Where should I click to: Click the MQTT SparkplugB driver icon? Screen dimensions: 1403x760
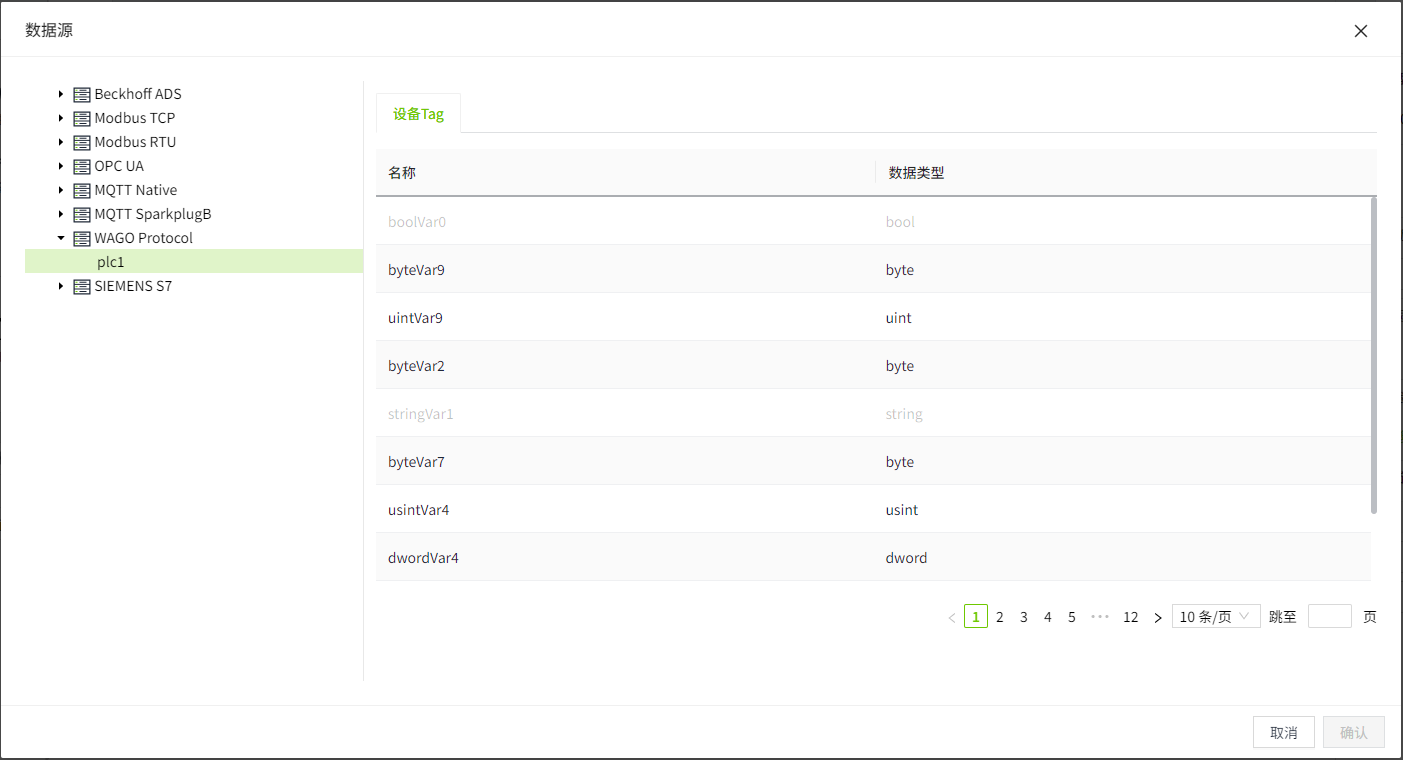point(82,214)
